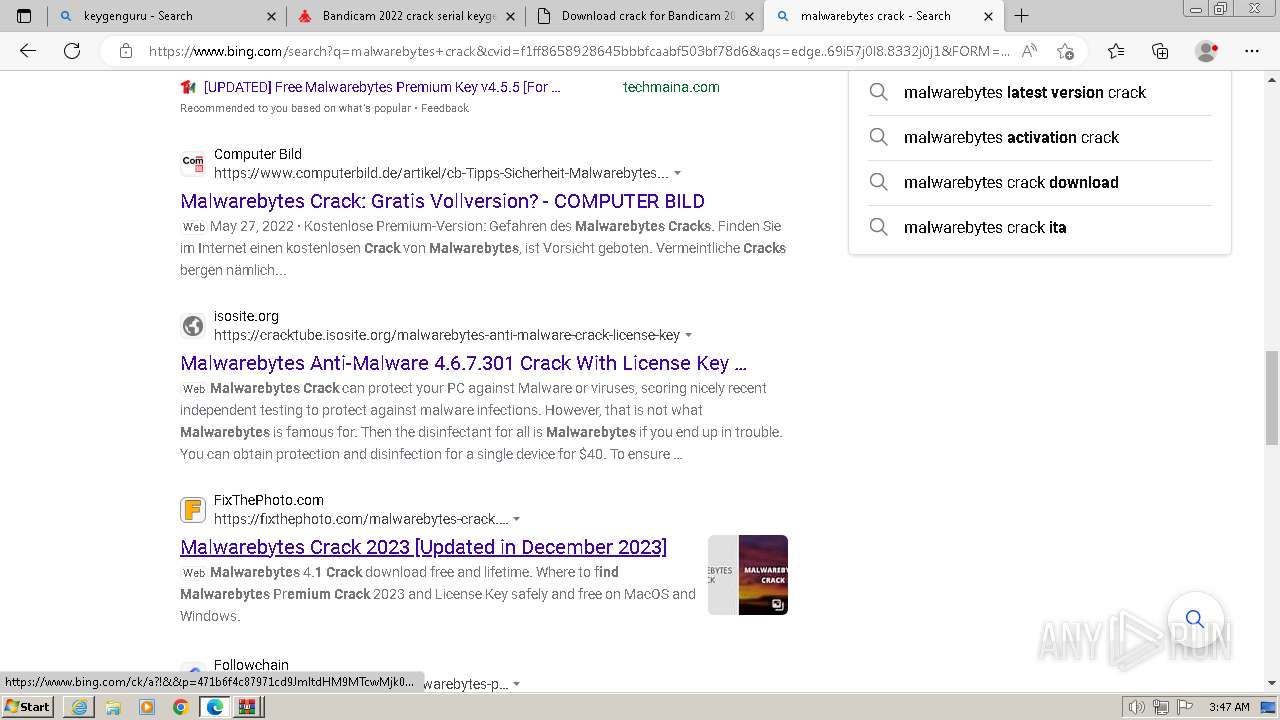Open Malwarebytes Crack: Gratis Vollversion? COMPUTER BILD result
Viewport: 1280px width, 720px height.
442,201
